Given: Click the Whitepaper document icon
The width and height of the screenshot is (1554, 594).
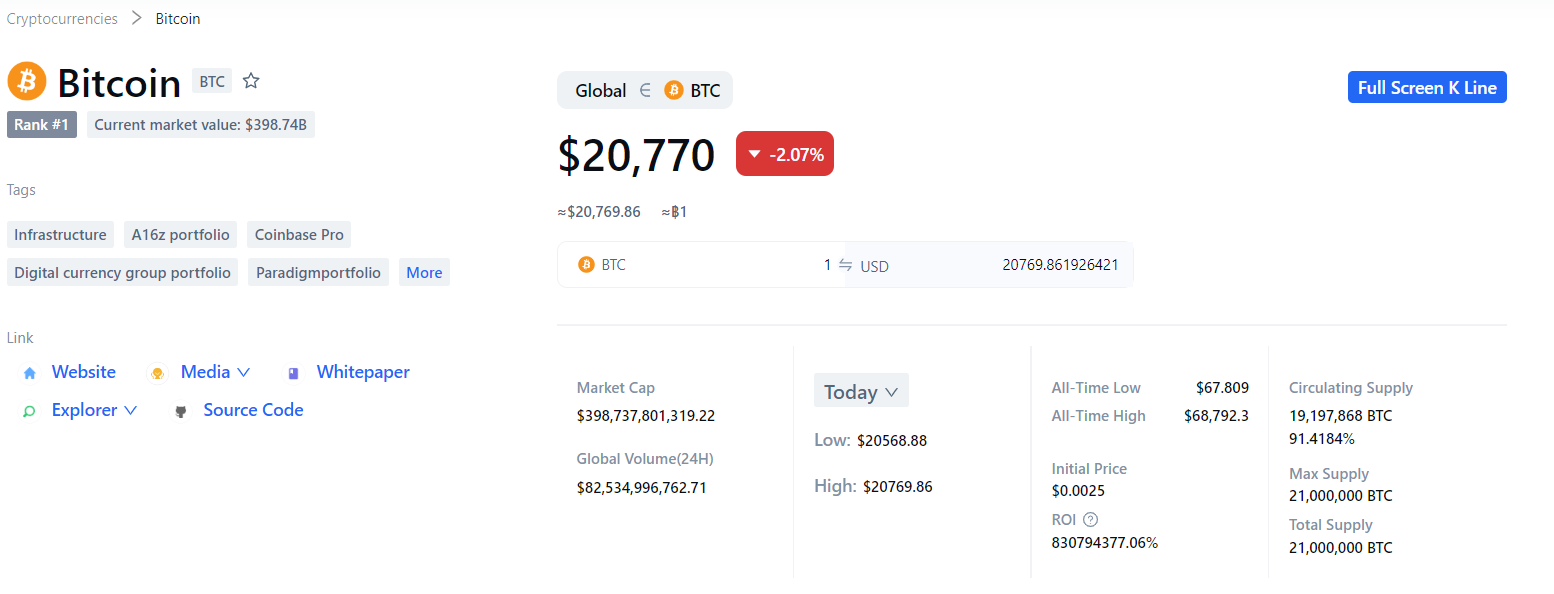Looking at the screenshot, I should pyautogui.click(x=293, y=373).
